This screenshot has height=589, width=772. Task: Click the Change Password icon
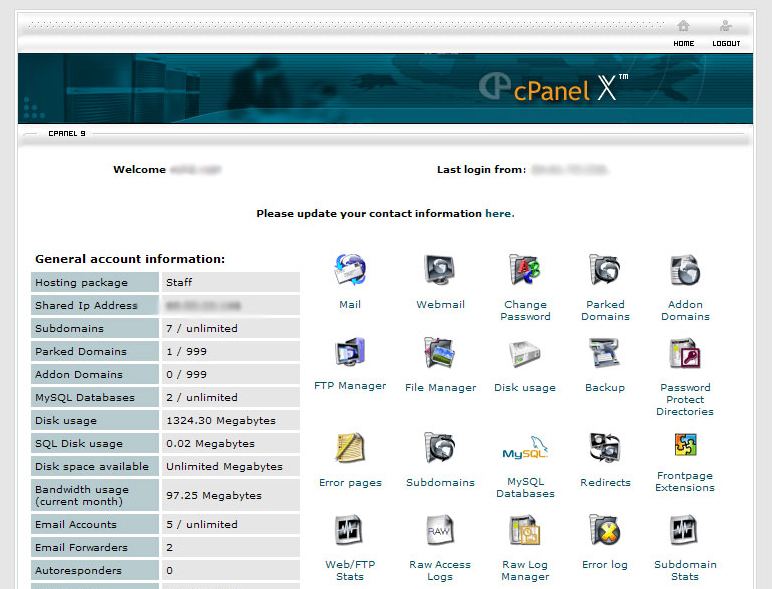pyautogui.click(x=525, y=271)
